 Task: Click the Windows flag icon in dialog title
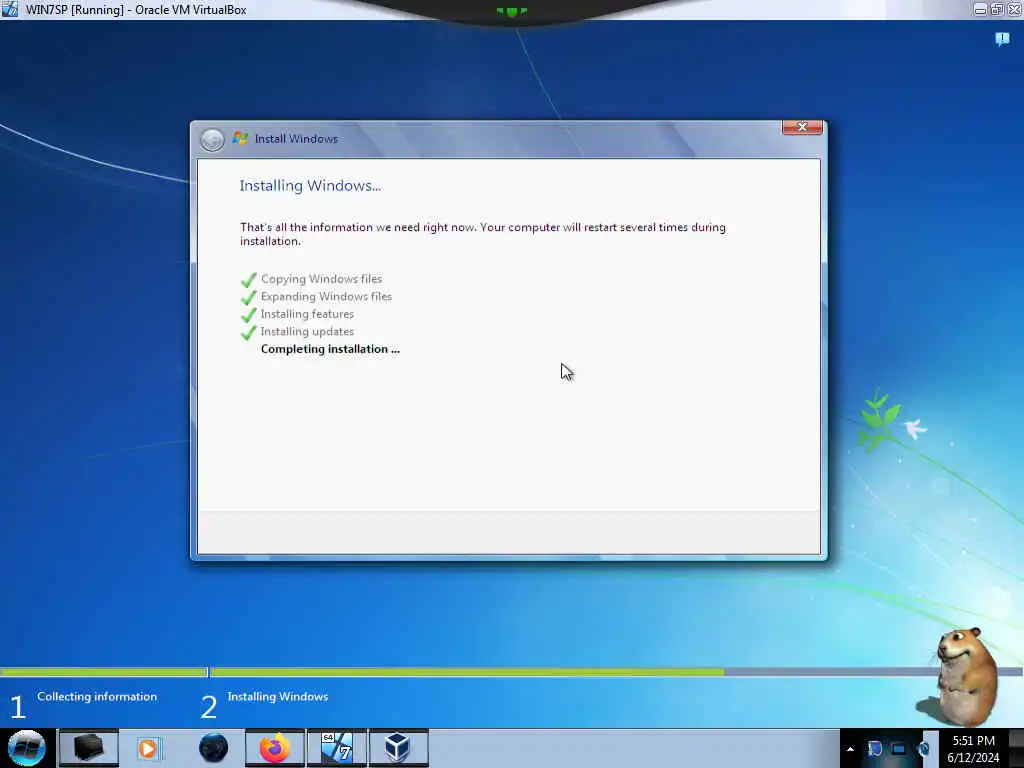click(x=240, y=138)
